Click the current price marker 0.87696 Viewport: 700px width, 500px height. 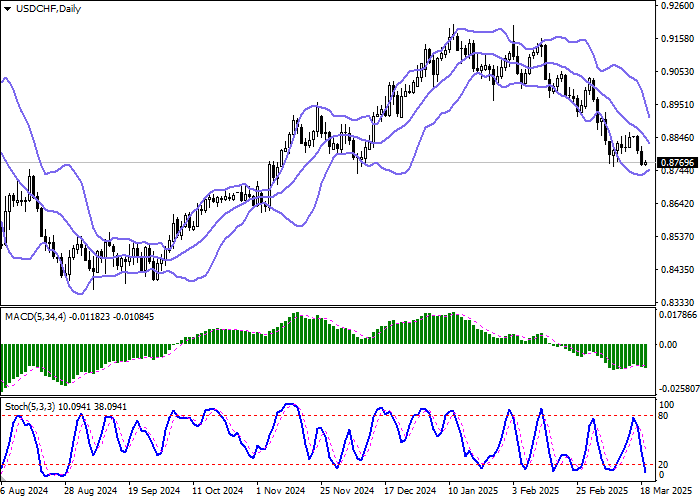[x=675, y=162]
